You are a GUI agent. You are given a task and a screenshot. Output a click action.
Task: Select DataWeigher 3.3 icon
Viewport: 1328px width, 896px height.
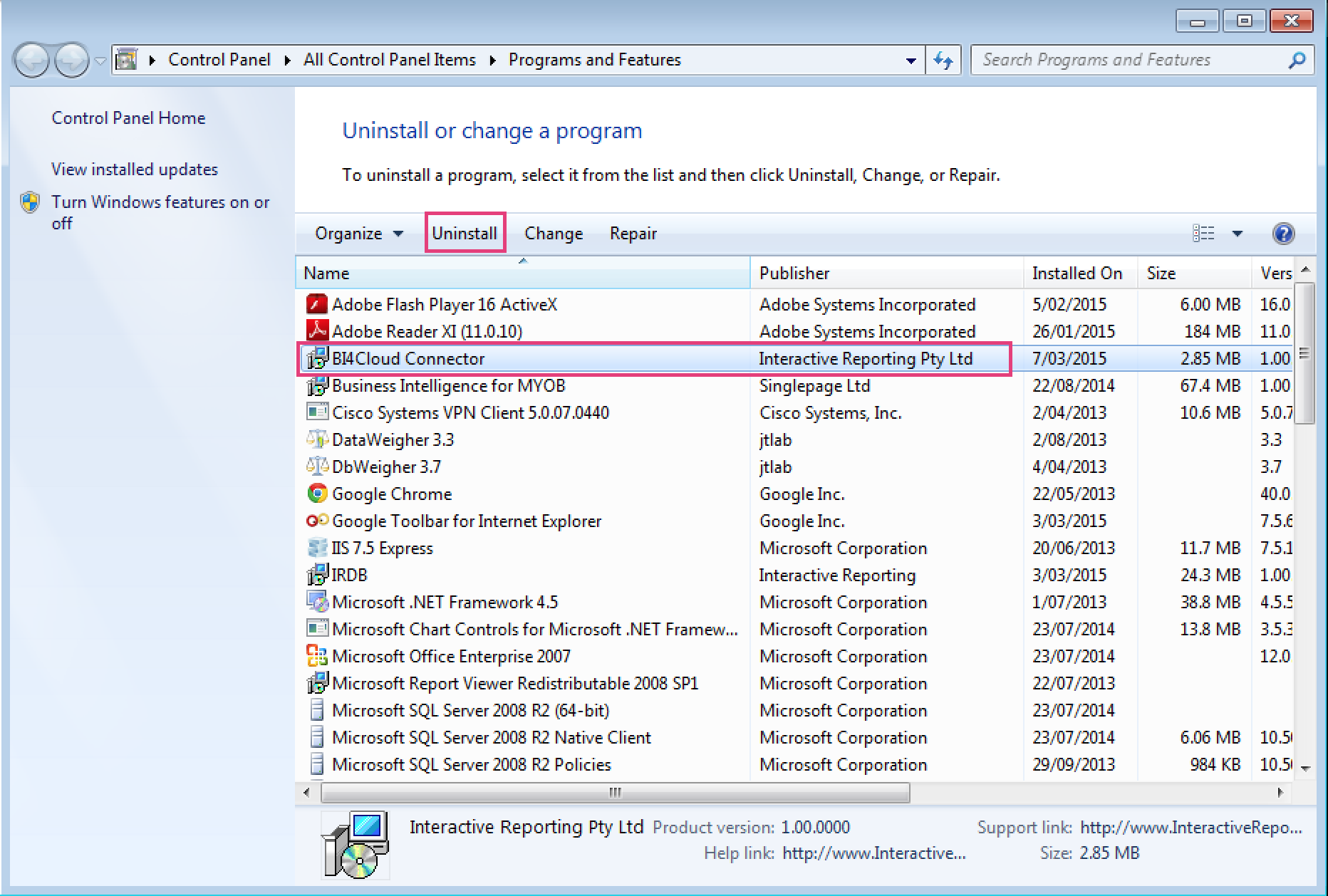(x=317, y=439)
